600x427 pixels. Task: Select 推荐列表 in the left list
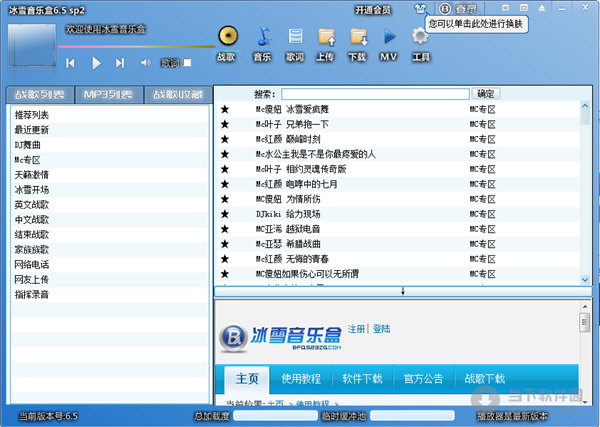click(32, 115)
